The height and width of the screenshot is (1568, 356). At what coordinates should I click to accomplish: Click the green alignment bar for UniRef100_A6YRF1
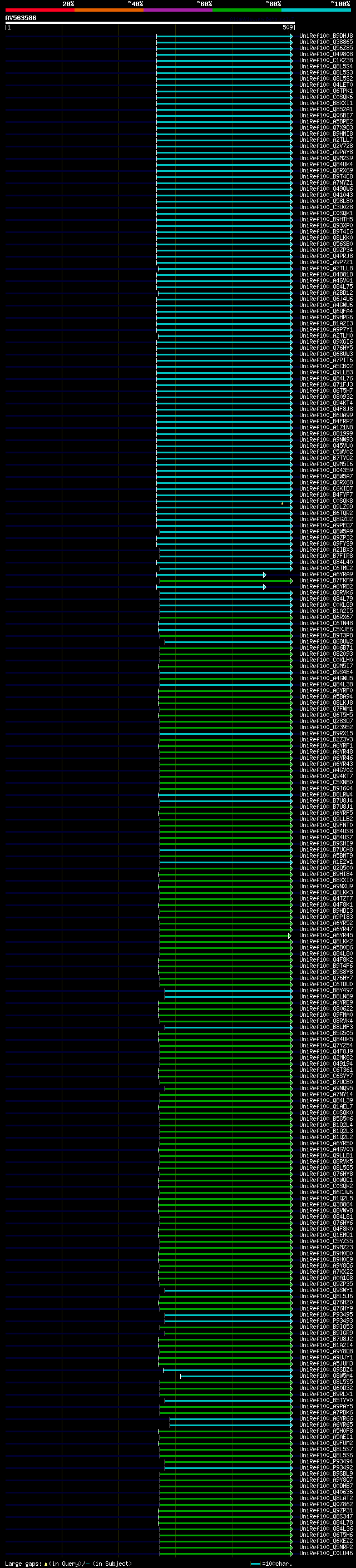[225, 746]
